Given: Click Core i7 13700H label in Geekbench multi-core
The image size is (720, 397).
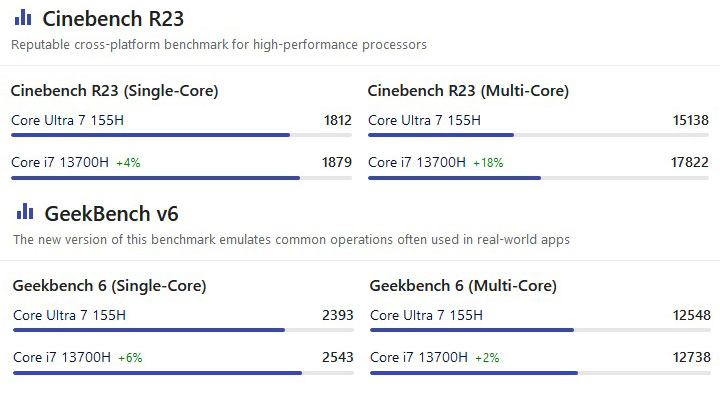Looking at the screenshot, I should (419, 357).
